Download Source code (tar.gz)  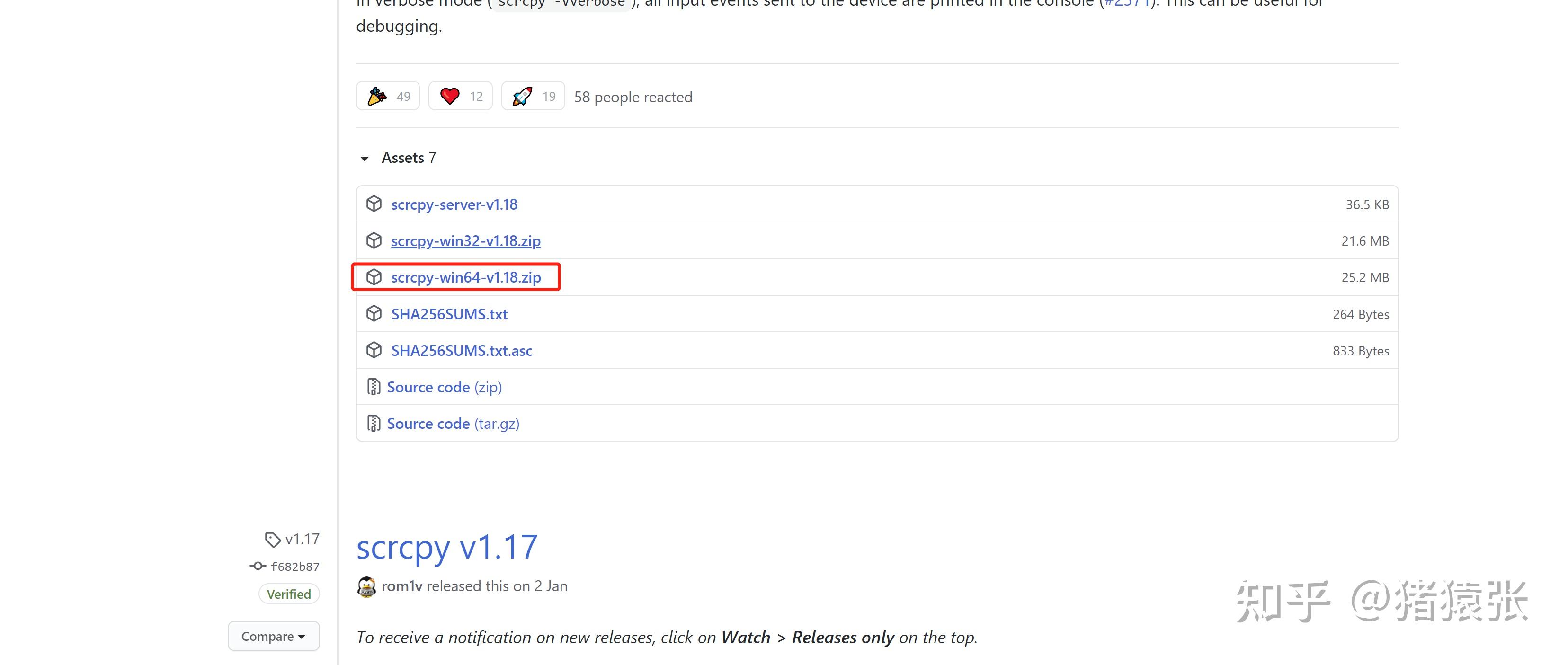pyautogui.click(x=453, y=424)
